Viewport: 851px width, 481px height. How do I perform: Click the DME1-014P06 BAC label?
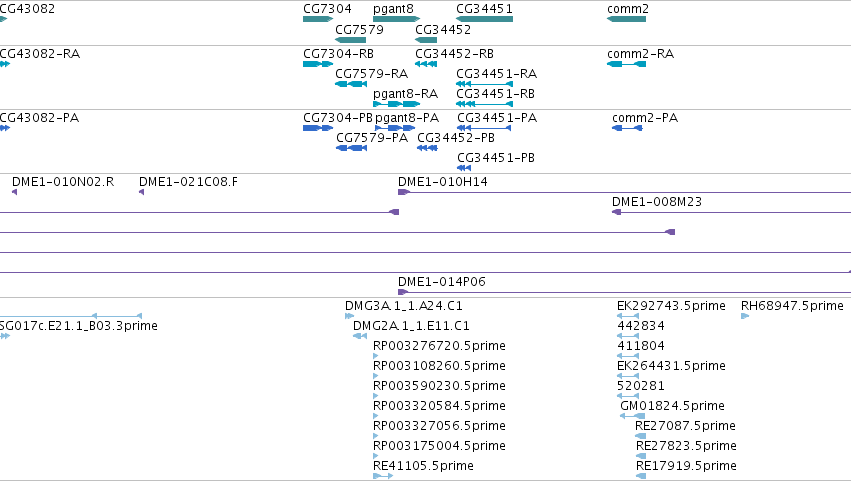tap(441, 282)
